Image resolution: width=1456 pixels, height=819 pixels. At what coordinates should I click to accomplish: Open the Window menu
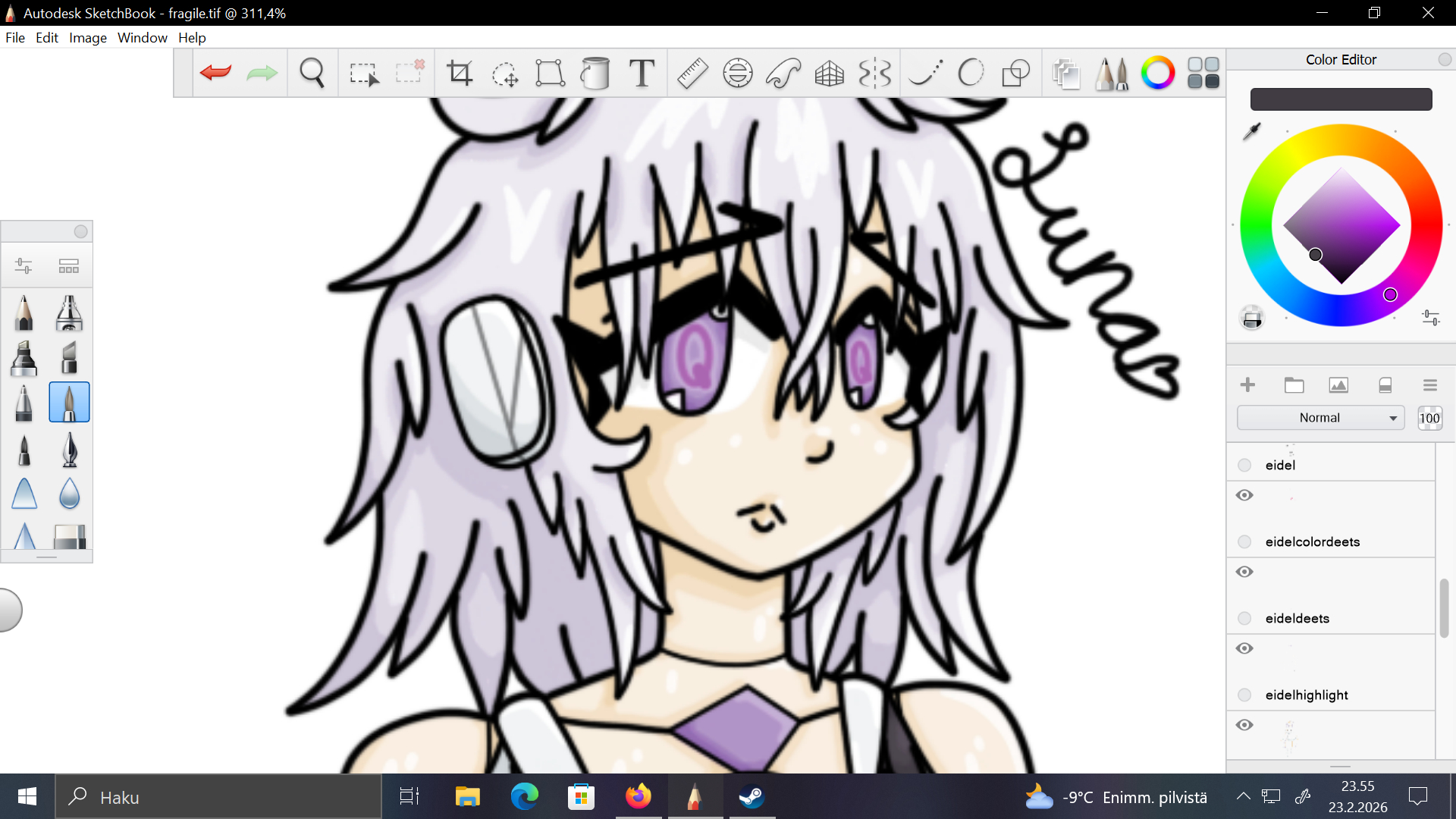tap(142, 38)
